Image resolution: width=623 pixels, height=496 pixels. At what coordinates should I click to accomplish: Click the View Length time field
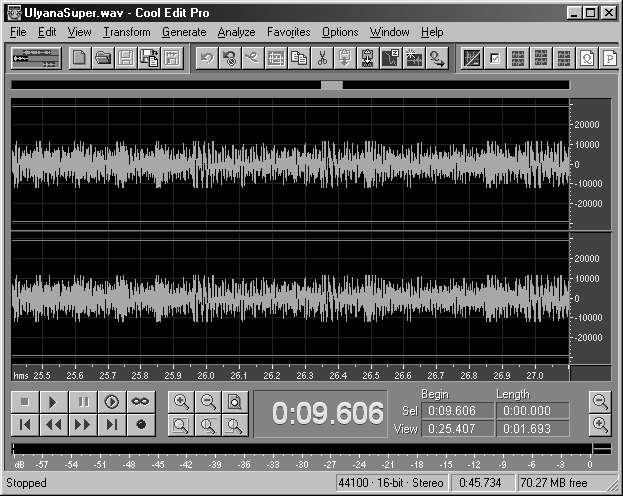pyautogui.click(x=534, y=429)
